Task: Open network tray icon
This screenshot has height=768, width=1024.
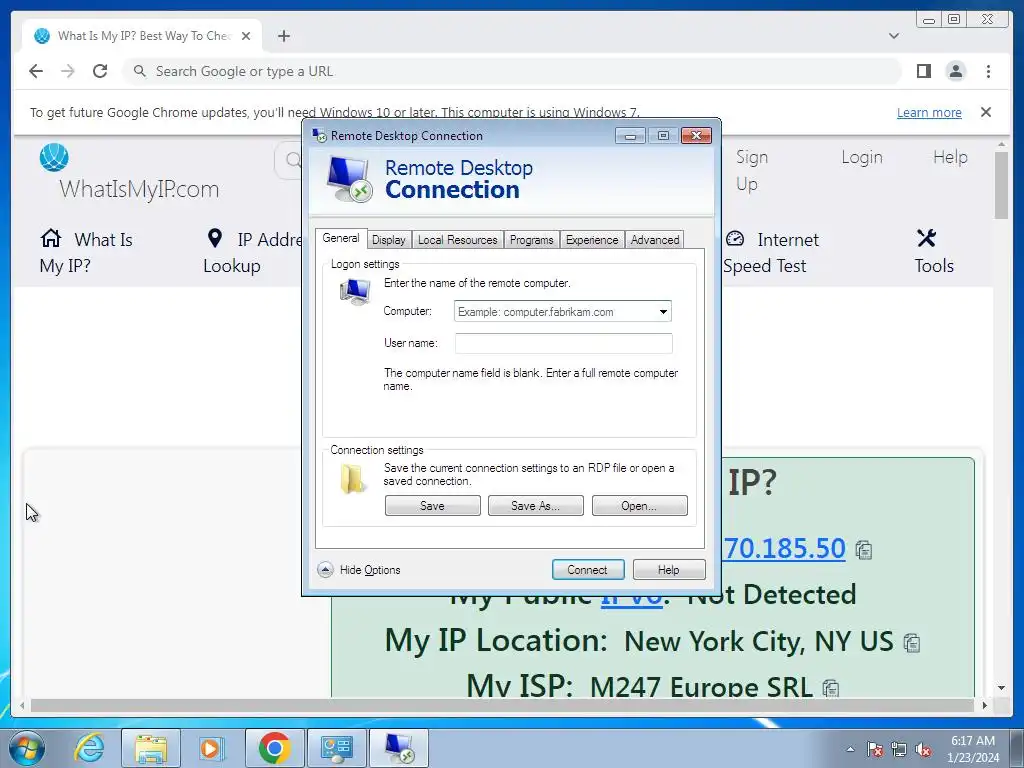Action: 899,749
